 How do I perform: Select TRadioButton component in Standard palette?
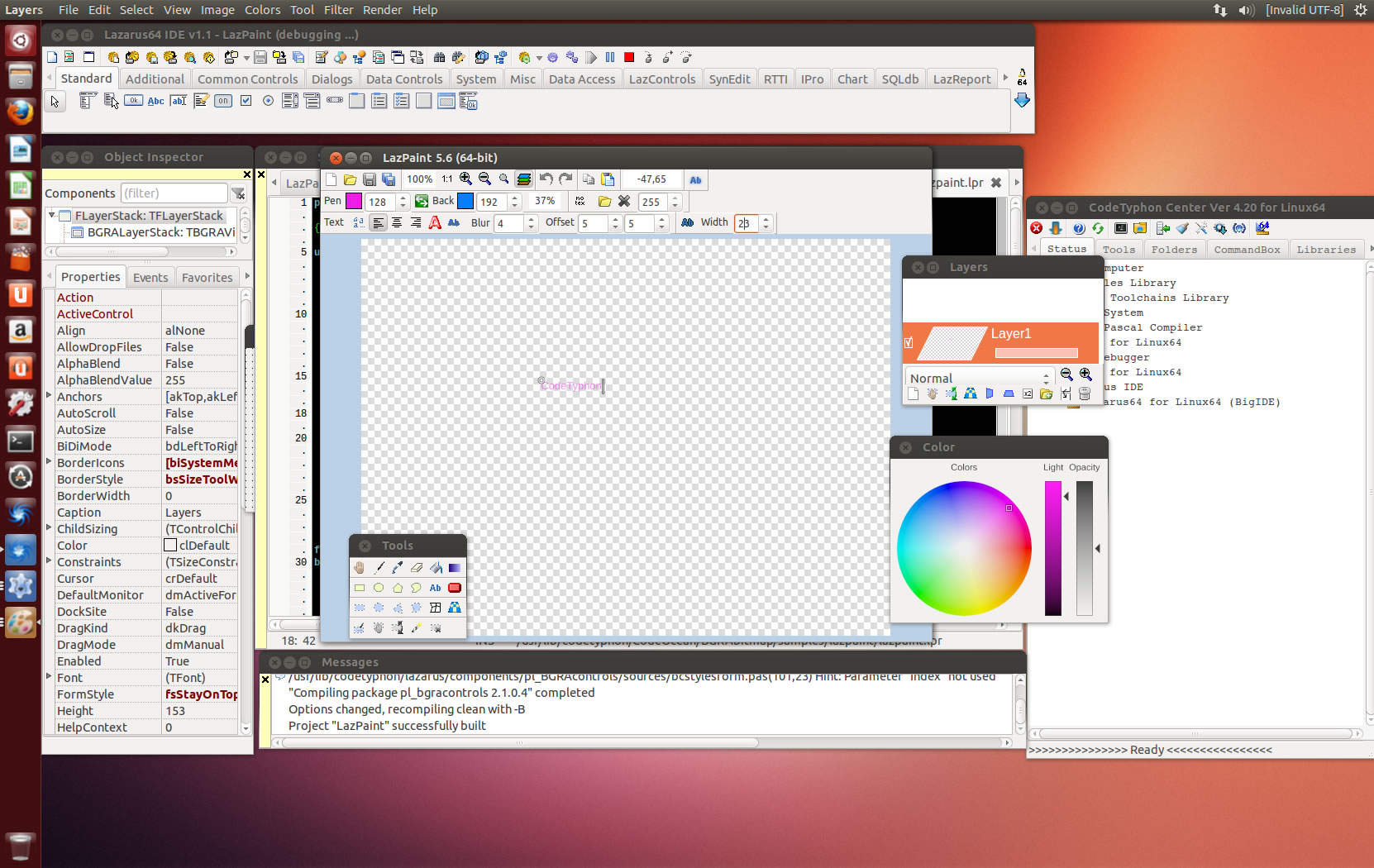(x=268, y=101)
